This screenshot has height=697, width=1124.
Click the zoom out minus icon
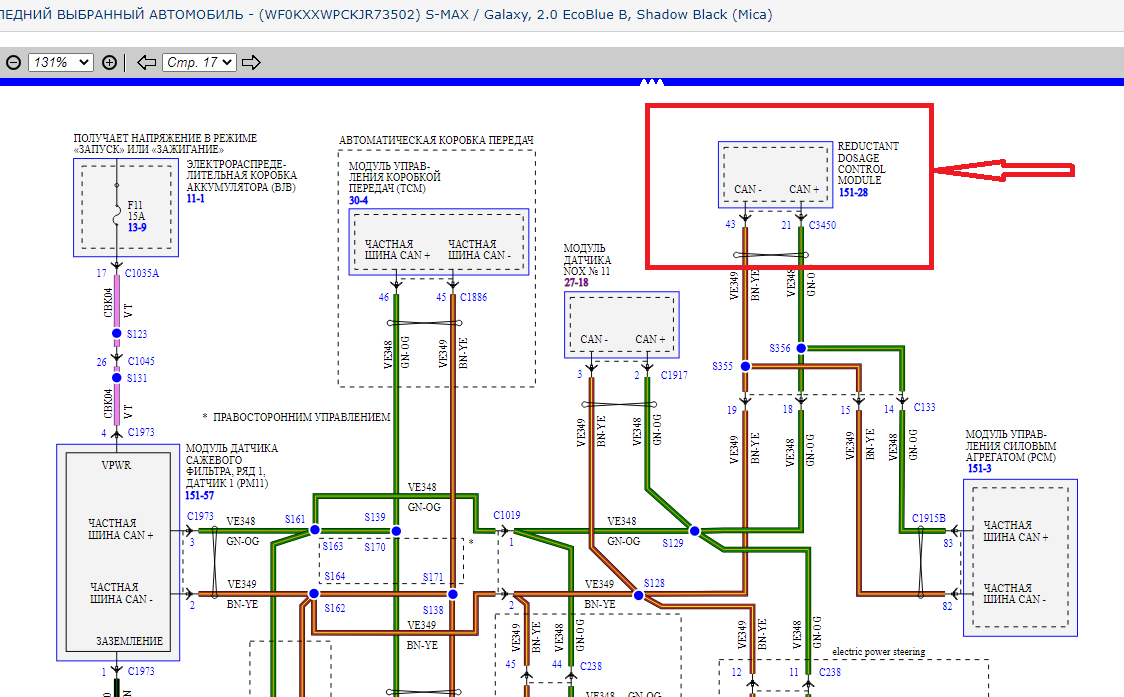14,62
